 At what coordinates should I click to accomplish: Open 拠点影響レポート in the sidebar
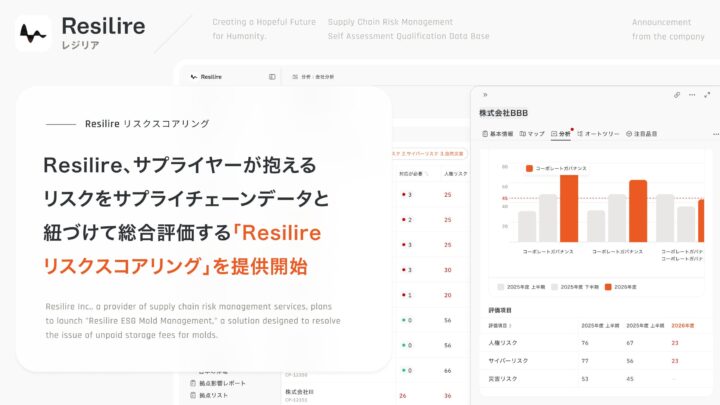click(x=218, y=383)
